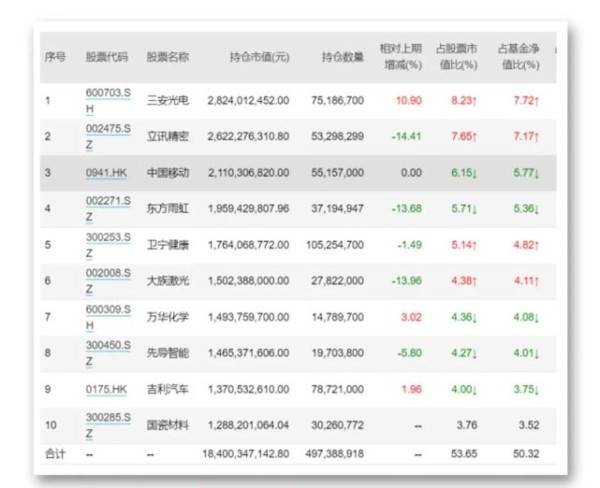This screenshot has height=488, width=600.
Task: Click the 合计 row label
Action: coord(55,454)
